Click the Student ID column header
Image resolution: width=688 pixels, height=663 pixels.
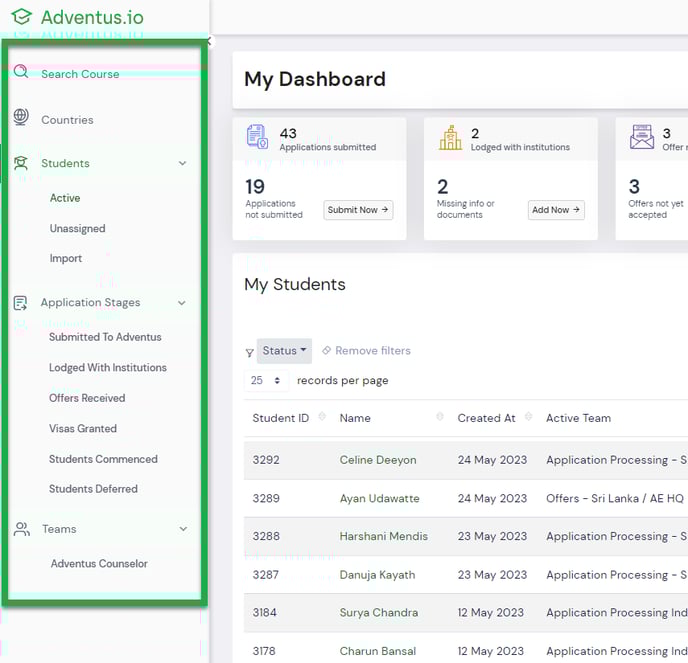(281, 418)
